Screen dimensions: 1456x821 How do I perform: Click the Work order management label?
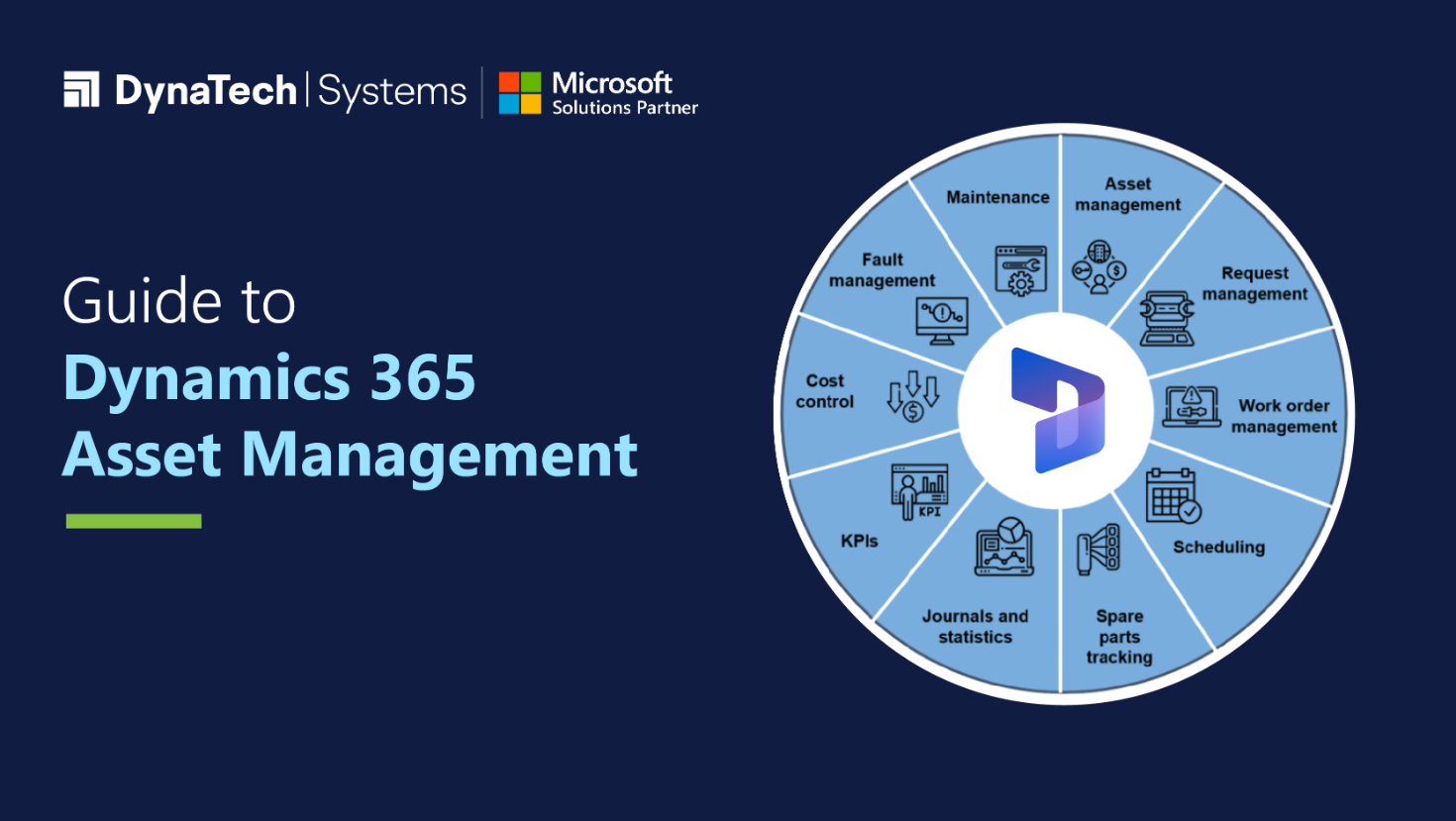[1285, 417]
